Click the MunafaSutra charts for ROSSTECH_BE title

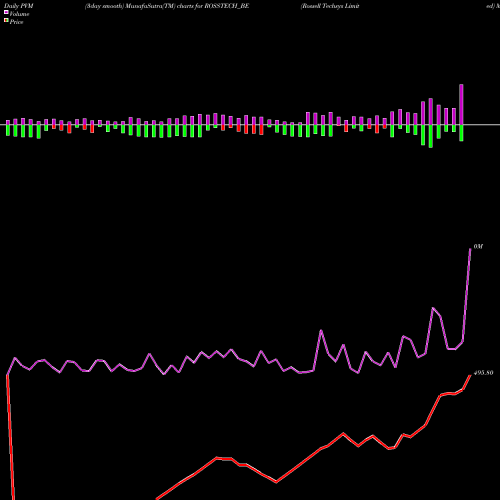point(167,6)
